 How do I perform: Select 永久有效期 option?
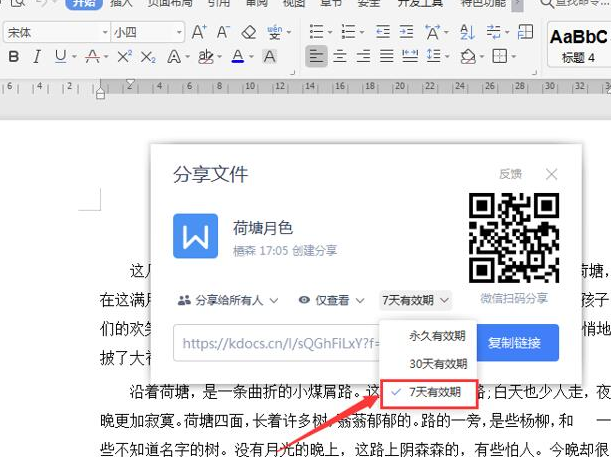point(437,336)
